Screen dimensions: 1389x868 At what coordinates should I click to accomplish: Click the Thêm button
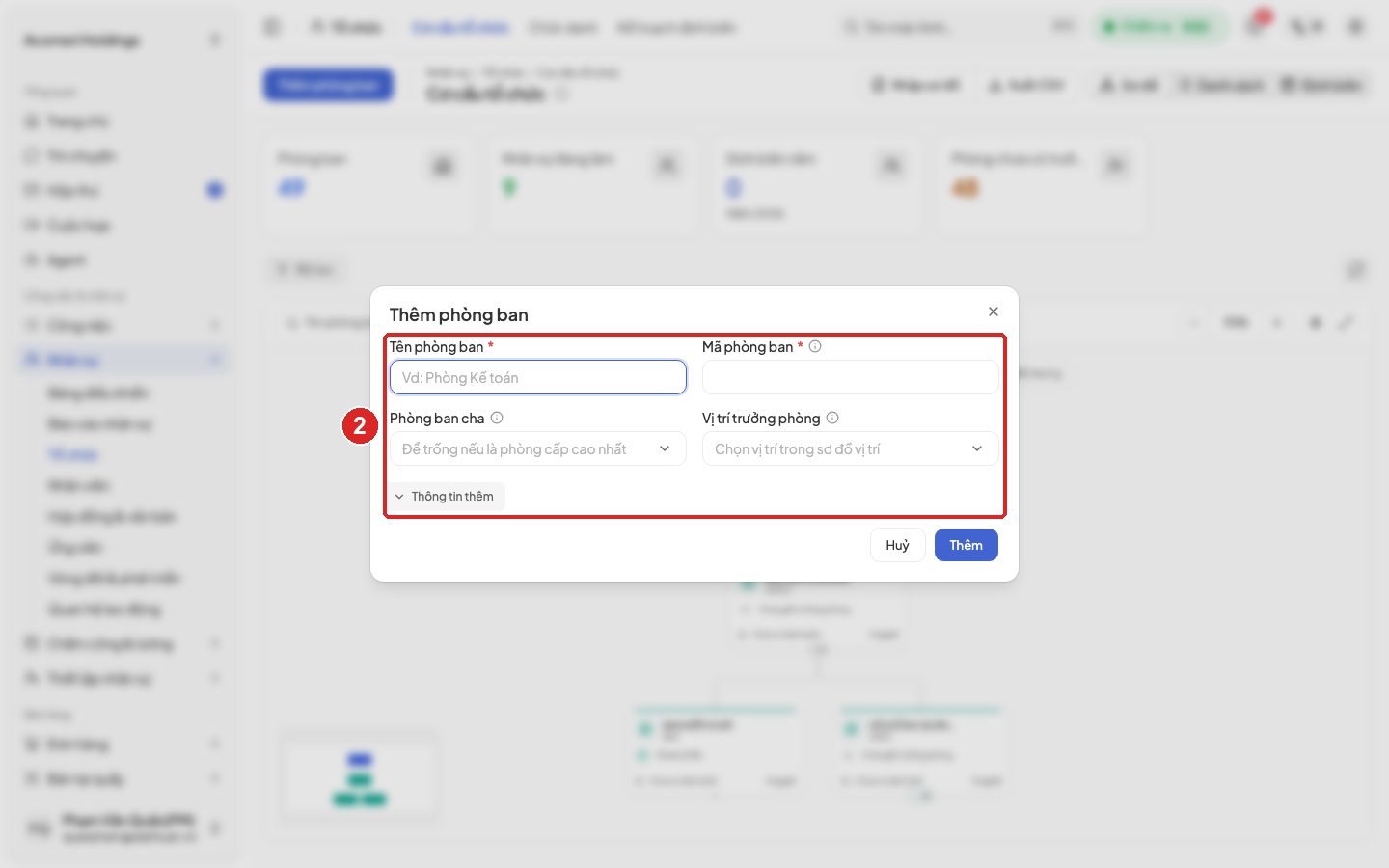(x=967, y=545)
